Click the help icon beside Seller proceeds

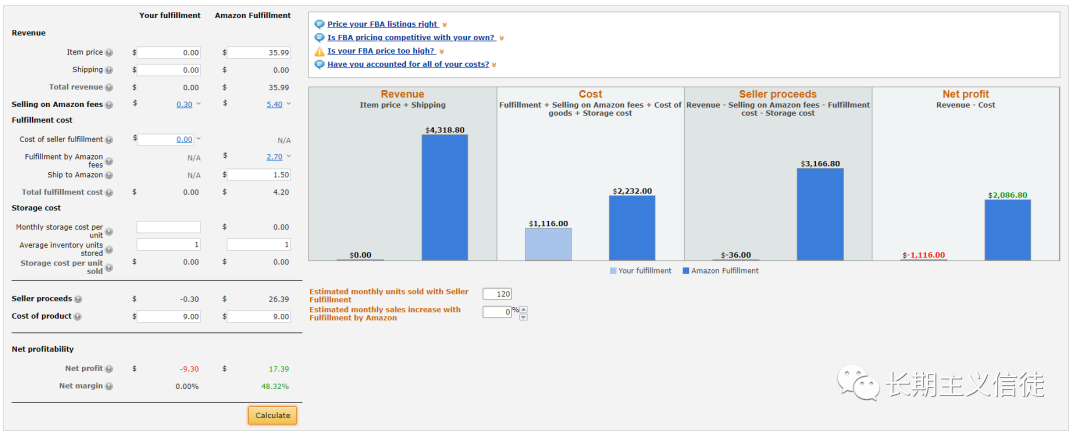pos(78,299)
